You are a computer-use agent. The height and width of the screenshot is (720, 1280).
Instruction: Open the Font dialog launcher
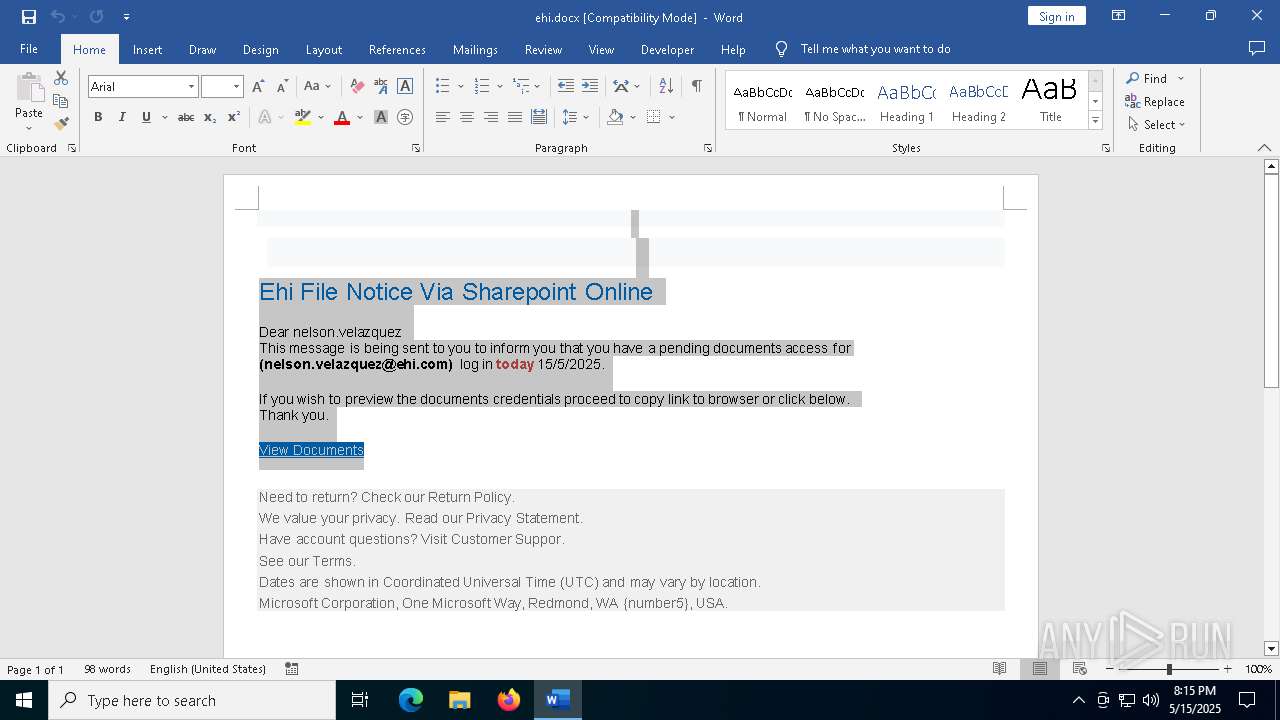coord(416,148)
